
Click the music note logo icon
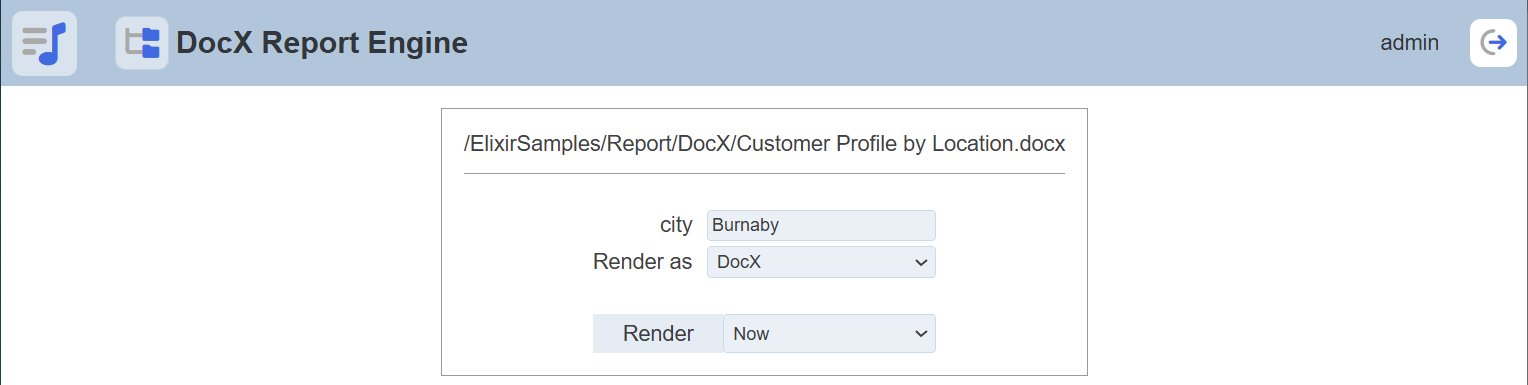44,43
